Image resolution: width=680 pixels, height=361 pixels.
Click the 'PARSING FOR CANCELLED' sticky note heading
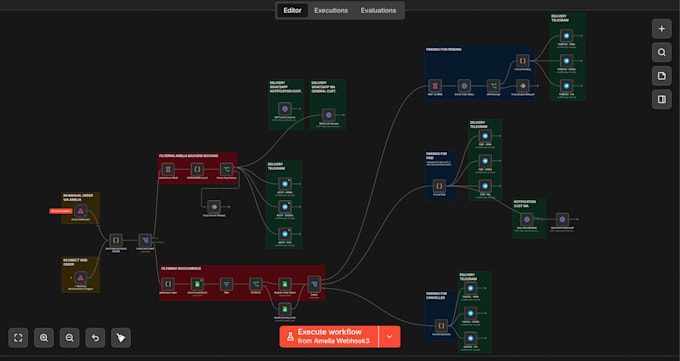437,296
